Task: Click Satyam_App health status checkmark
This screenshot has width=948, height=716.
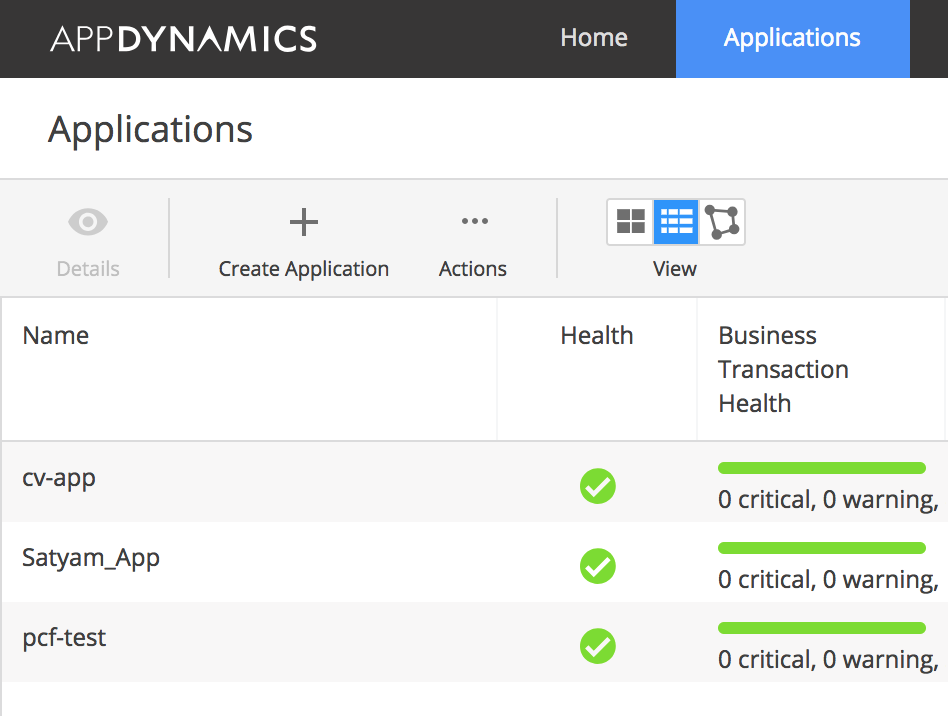Action: (597, 565)
